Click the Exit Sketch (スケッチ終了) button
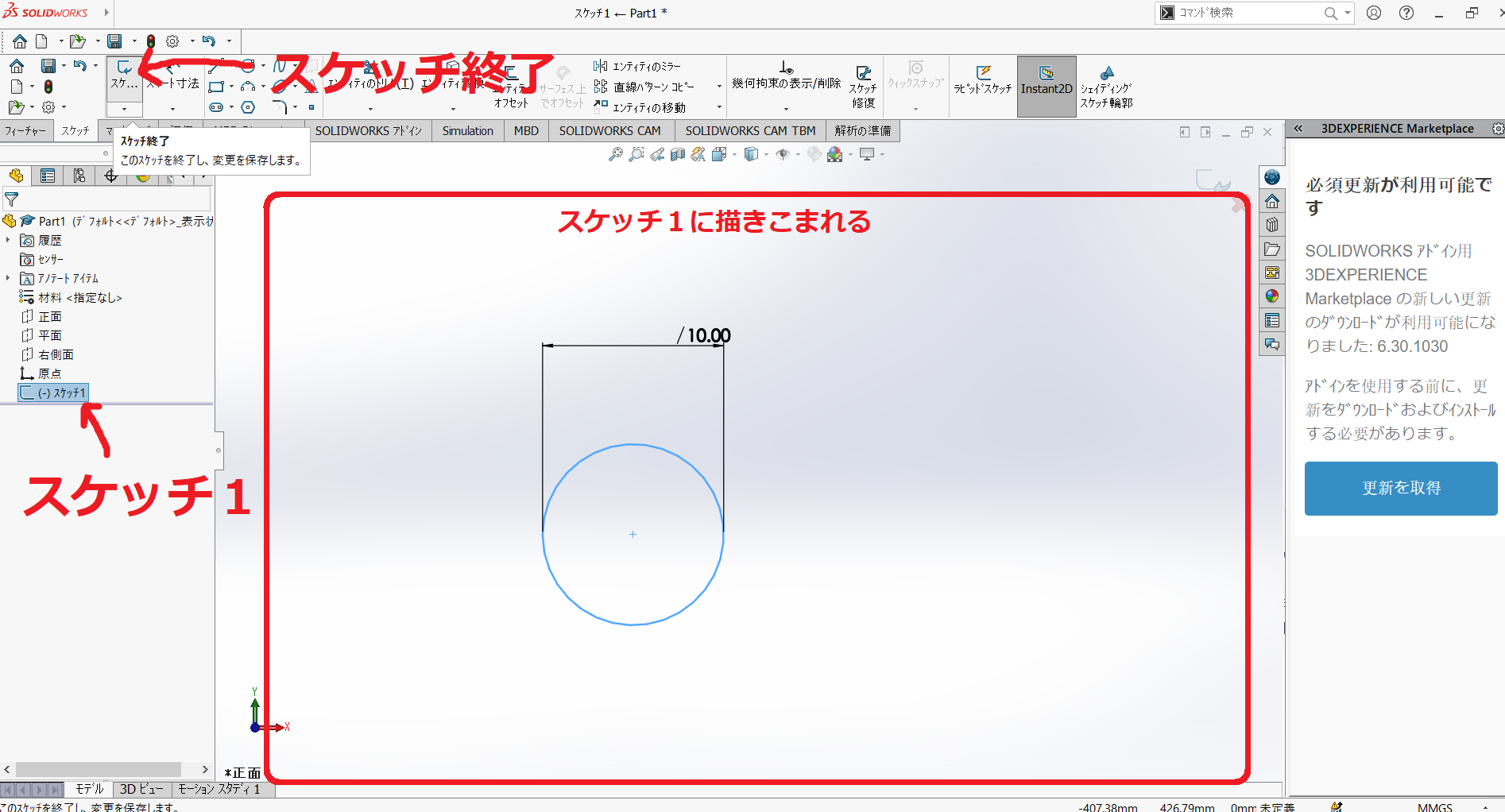Screen dimensions: 1505x812 [125, 77]
